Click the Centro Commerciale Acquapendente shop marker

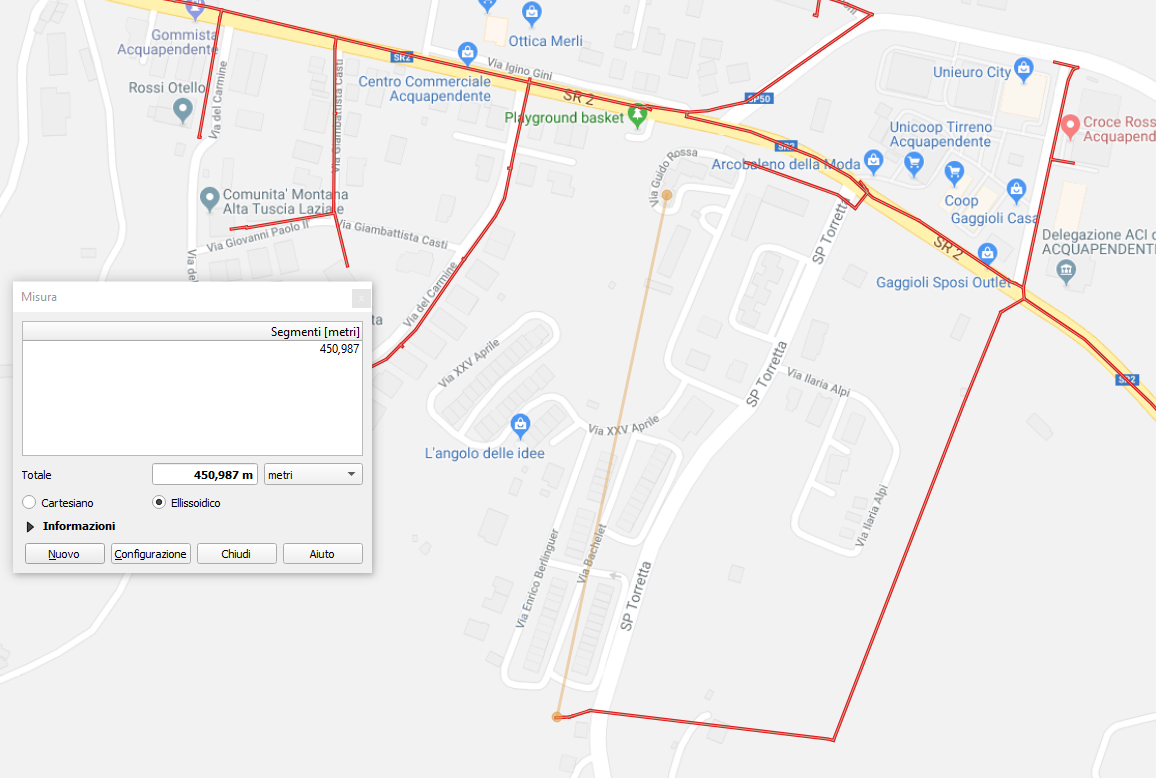(x=467, y=52)
